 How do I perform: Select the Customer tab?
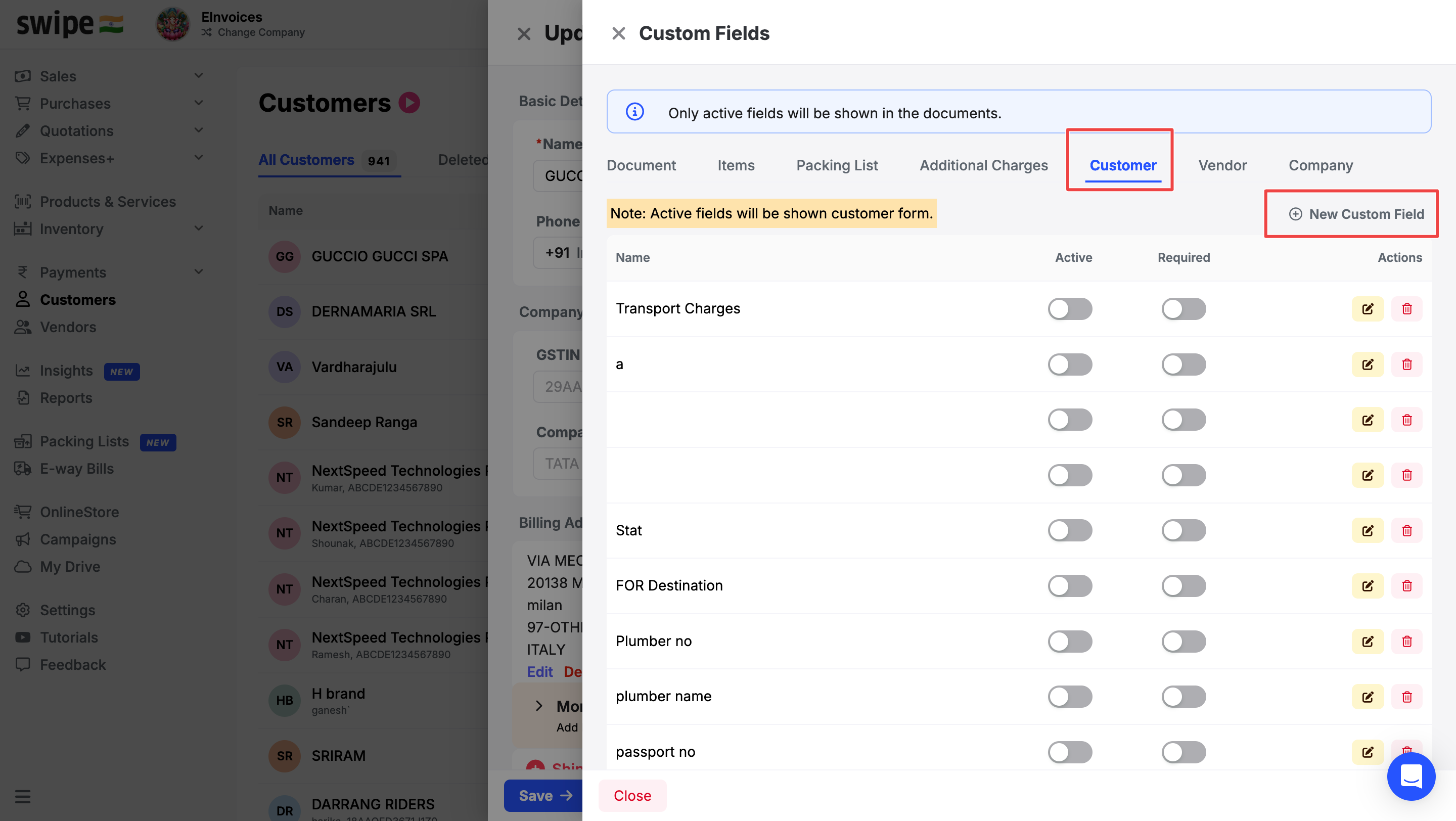pos(1122,165)
